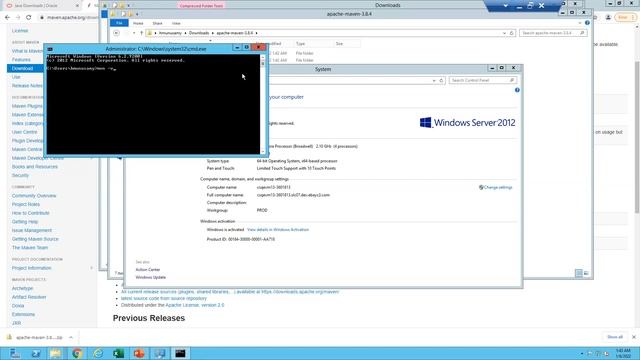The image size is (640, 360).
Task: Click the Chrome back arrow
Action: (x=7, y=18)
